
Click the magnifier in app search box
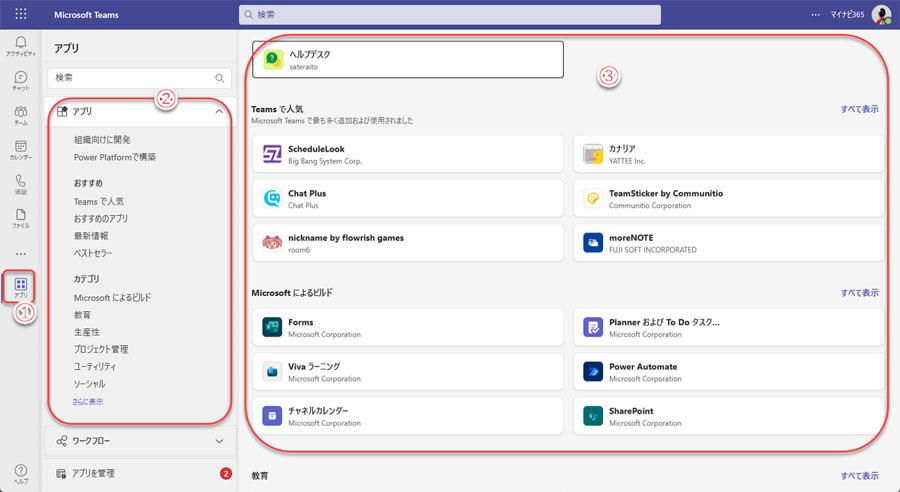(x=219, y=78)
